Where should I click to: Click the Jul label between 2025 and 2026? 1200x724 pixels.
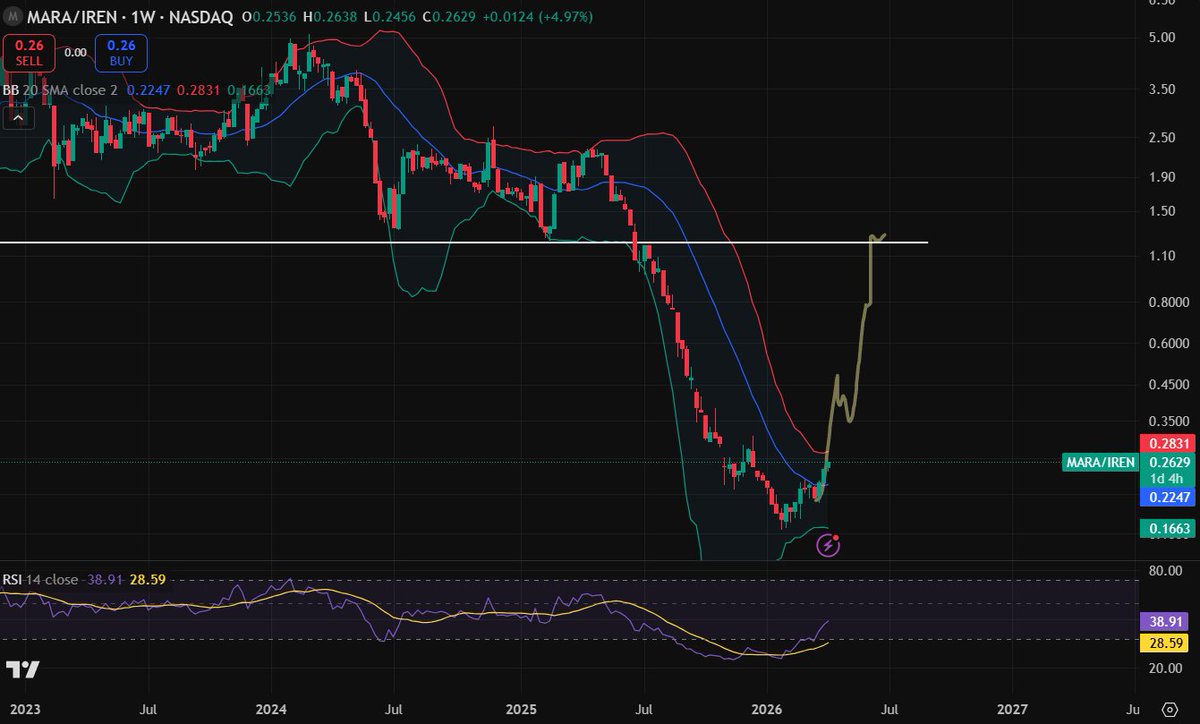pos(643,709)
